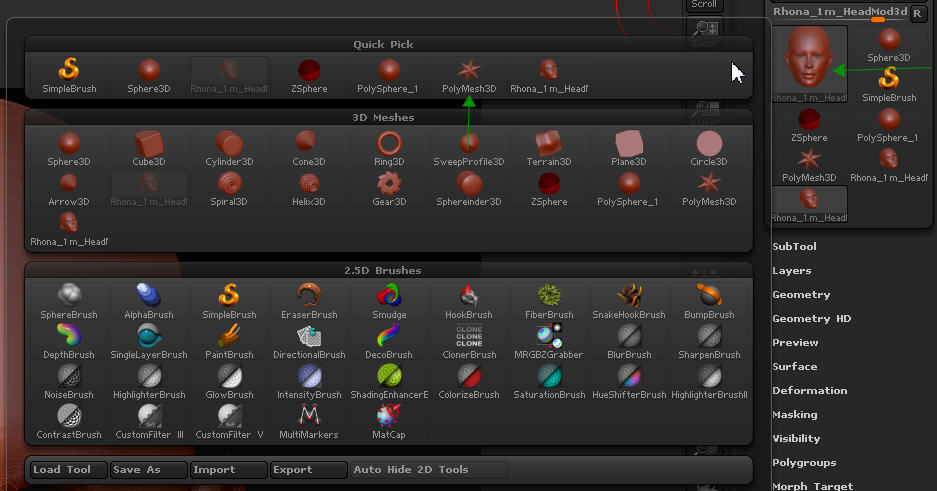Pick Sphereinder3D tool
Viewport: 937px width, 491px height.
point(469,189)
